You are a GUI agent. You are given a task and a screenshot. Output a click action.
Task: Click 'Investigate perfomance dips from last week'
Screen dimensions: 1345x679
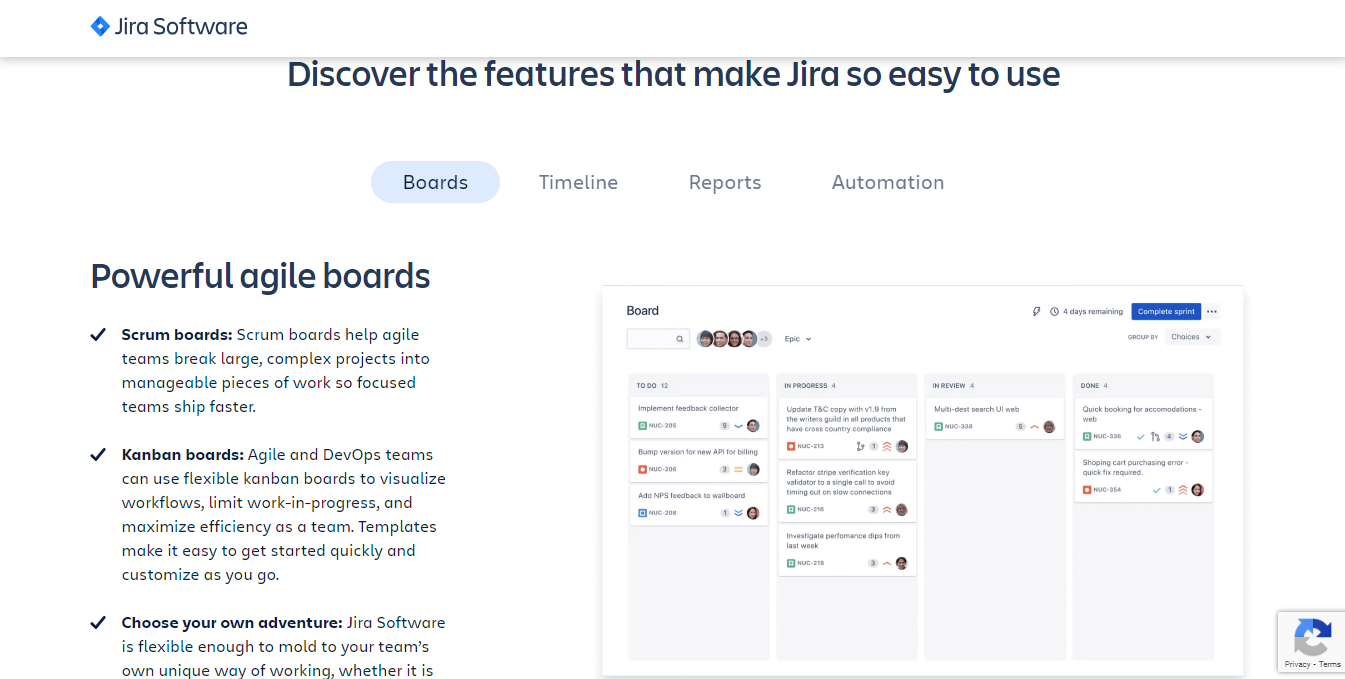pos(843,541)
